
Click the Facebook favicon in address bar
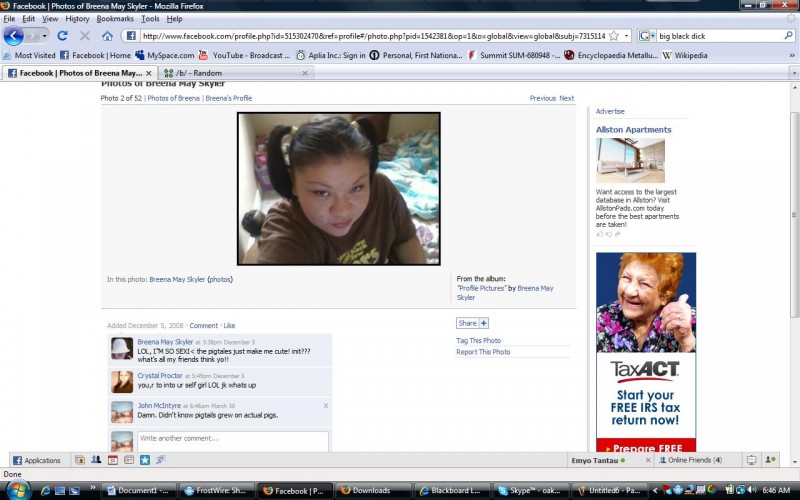131,36
